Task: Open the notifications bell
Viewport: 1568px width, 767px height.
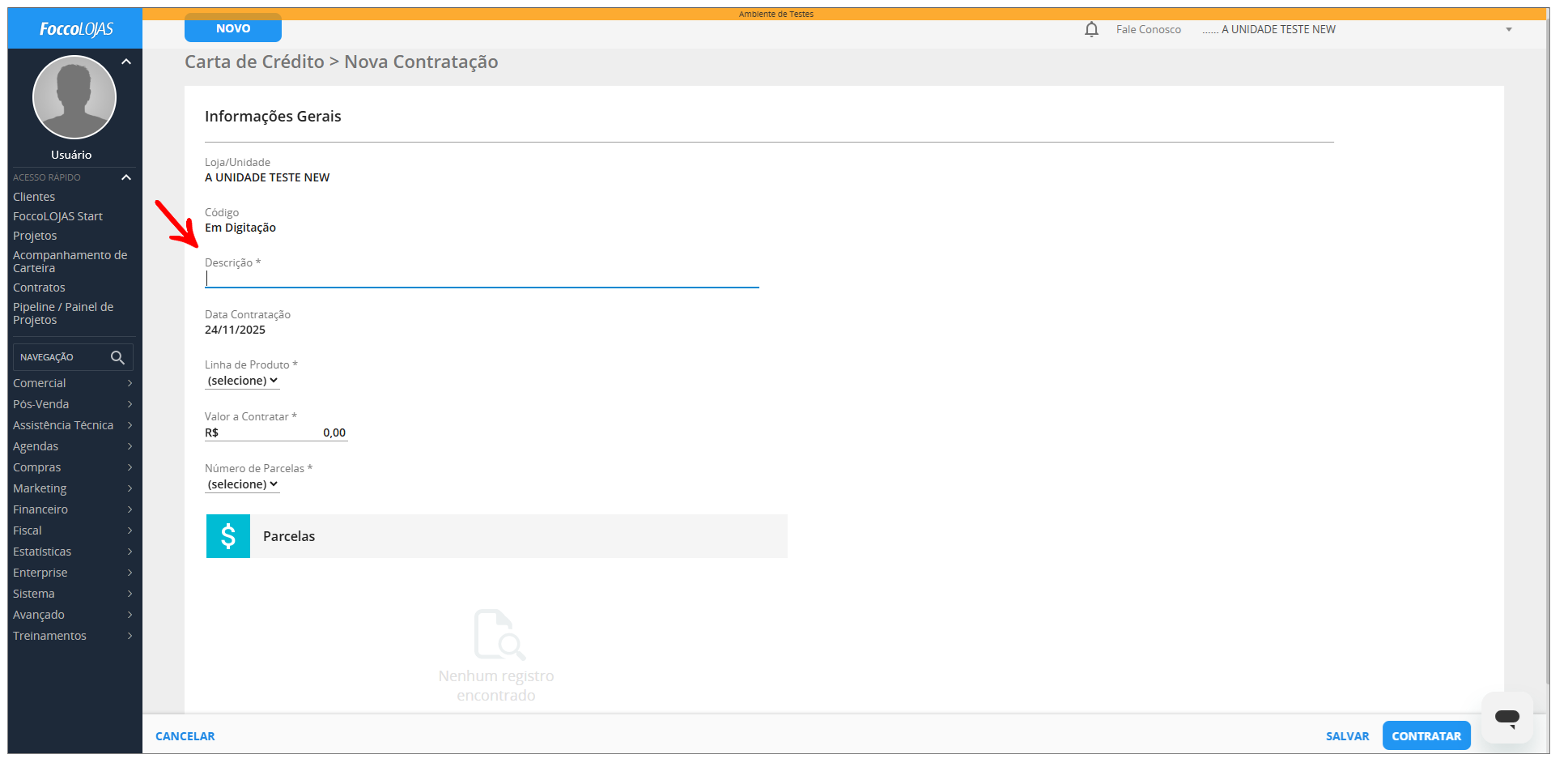Action: point(1091,30)
